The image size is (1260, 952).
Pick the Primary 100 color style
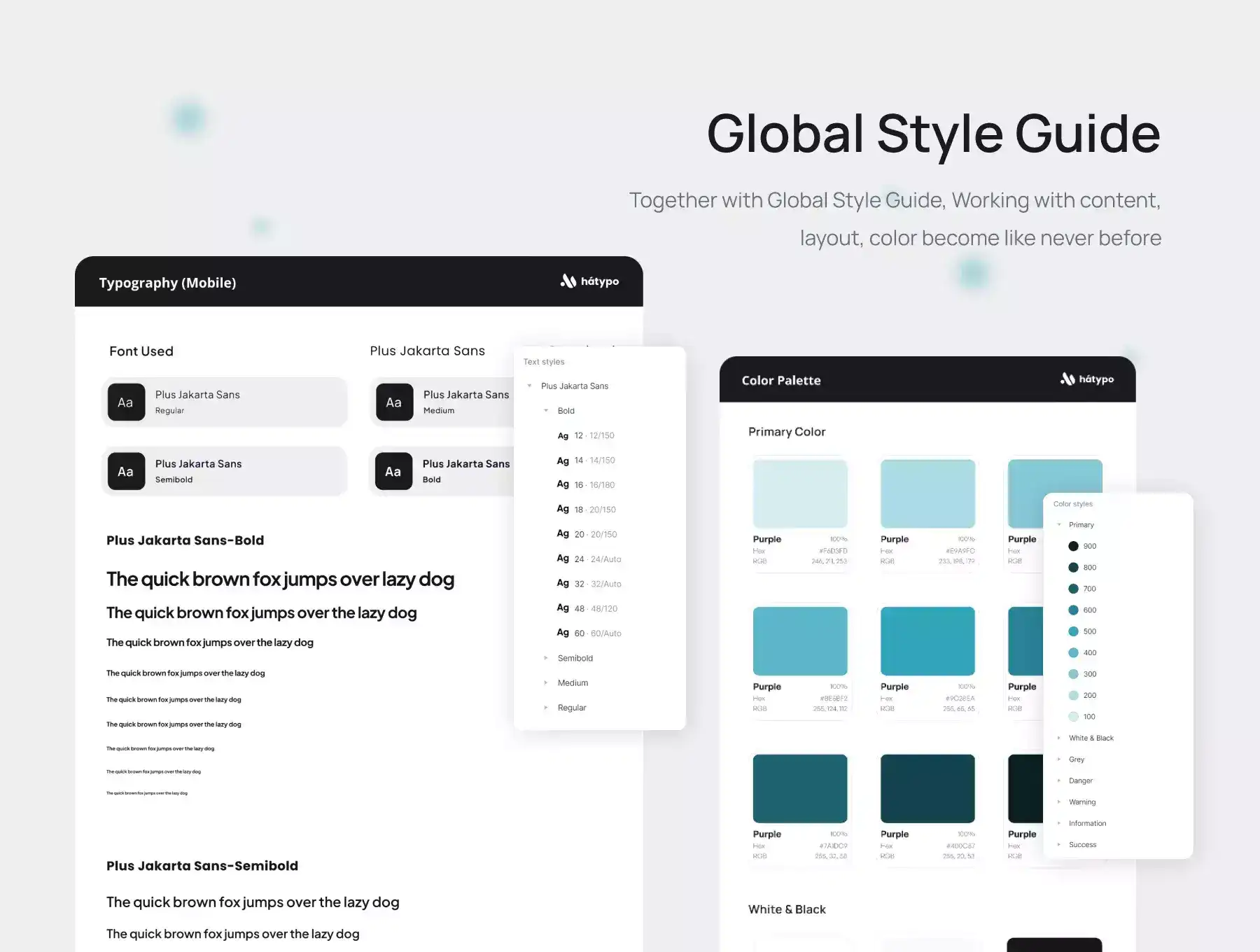pos(1081,717)
